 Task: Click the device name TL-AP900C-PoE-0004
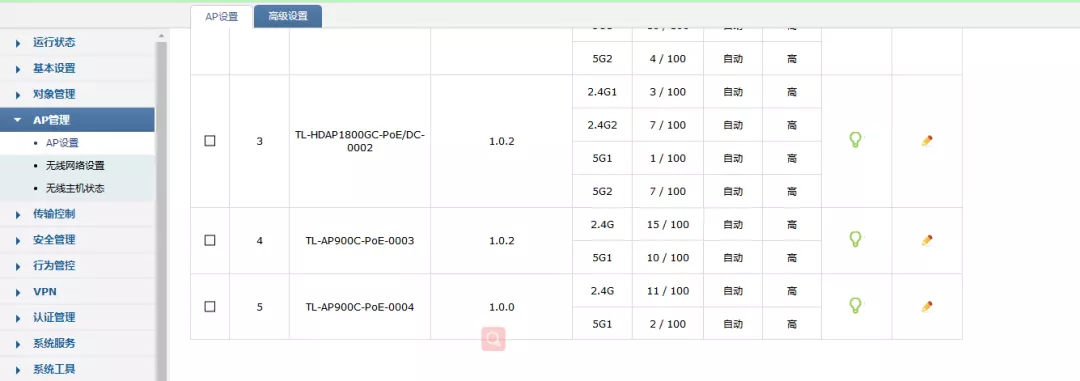[360, 307]
